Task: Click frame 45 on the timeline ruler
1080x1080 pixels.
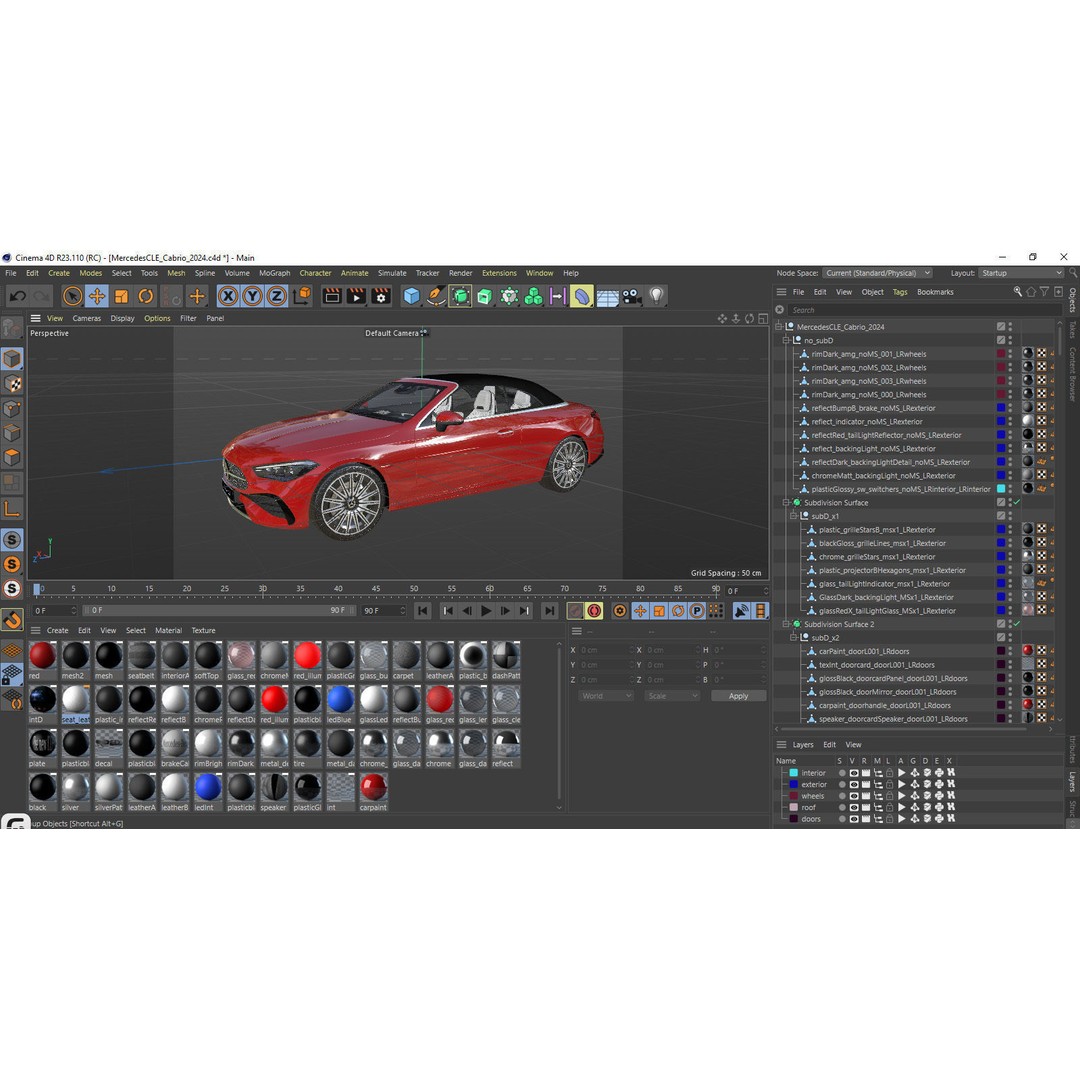Action: coord(376,589)
